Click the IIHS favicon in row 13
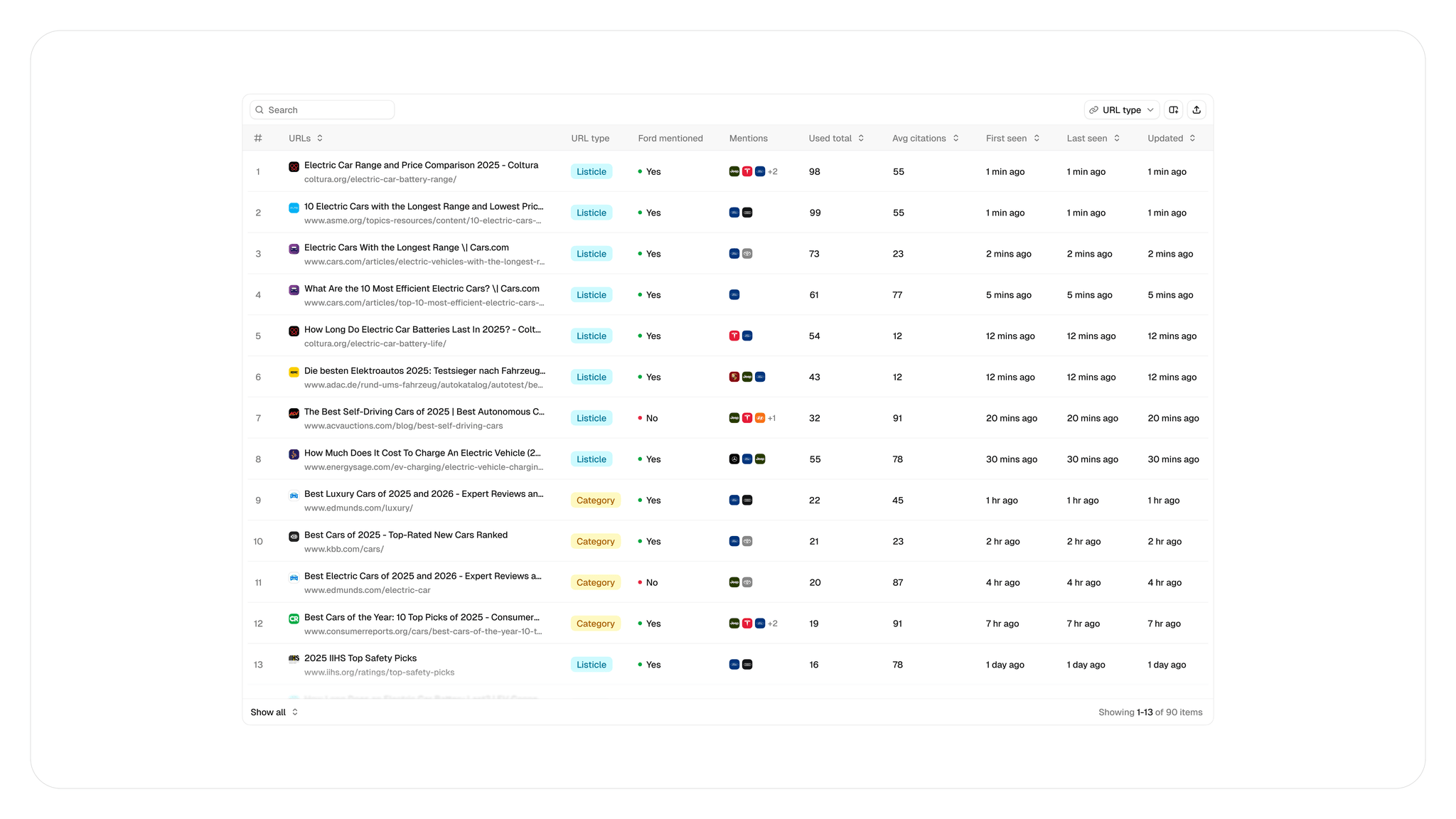Screen dimensions: 1456x819 pyautogui.click(x=294, y=658)
